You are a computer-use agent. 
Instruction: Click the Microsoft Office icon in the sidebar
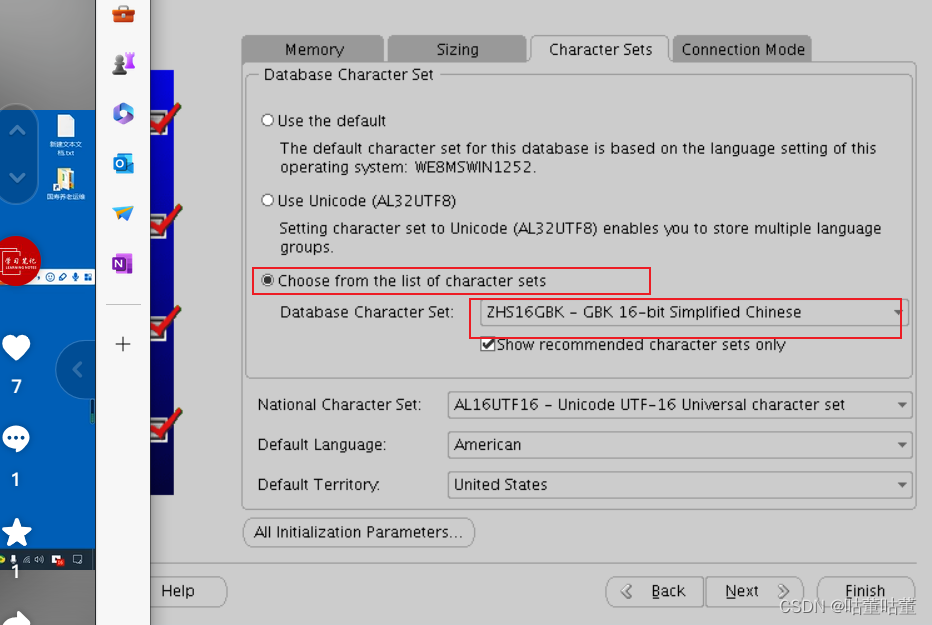click(122, 114)
